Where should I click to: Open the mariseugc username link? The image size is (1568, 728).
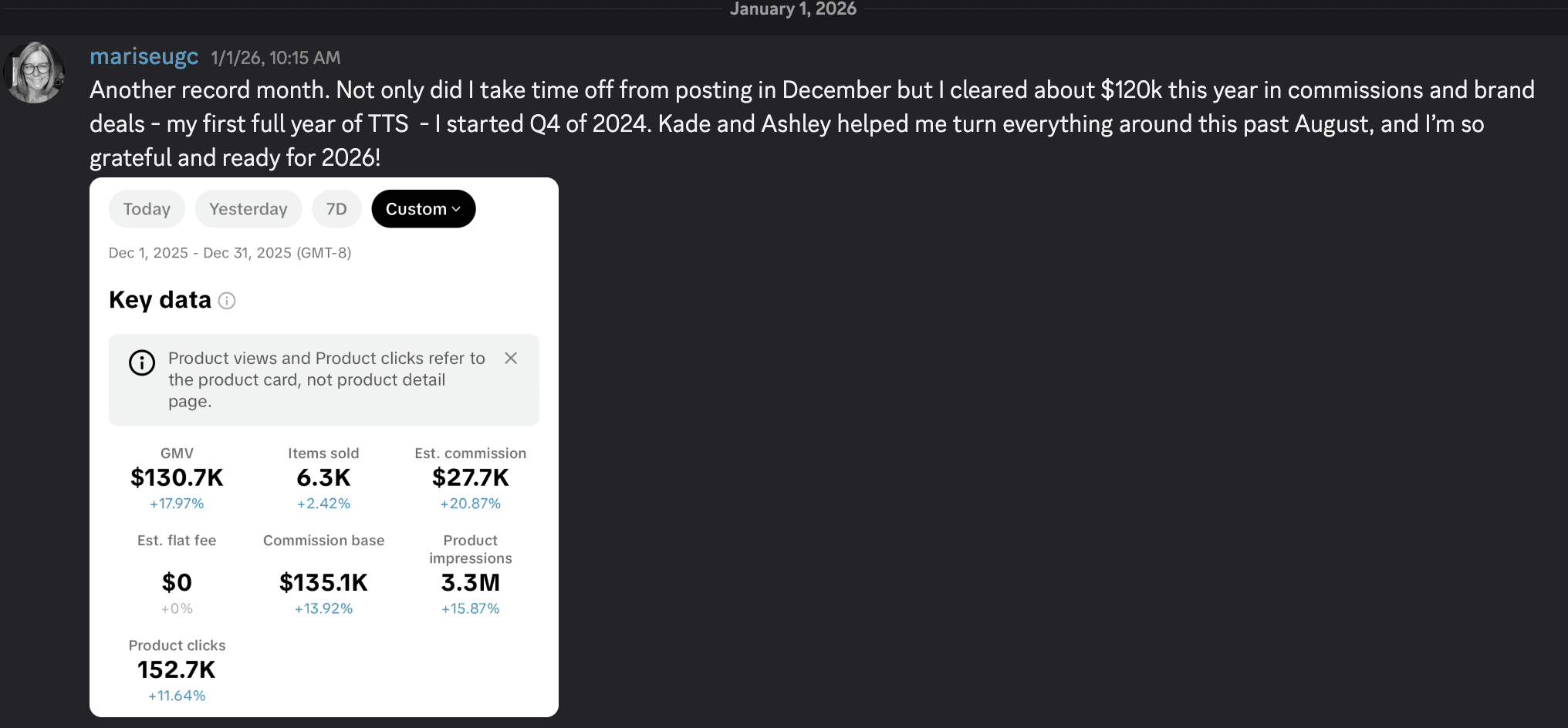pyautogui.click(x=144, y=57)
